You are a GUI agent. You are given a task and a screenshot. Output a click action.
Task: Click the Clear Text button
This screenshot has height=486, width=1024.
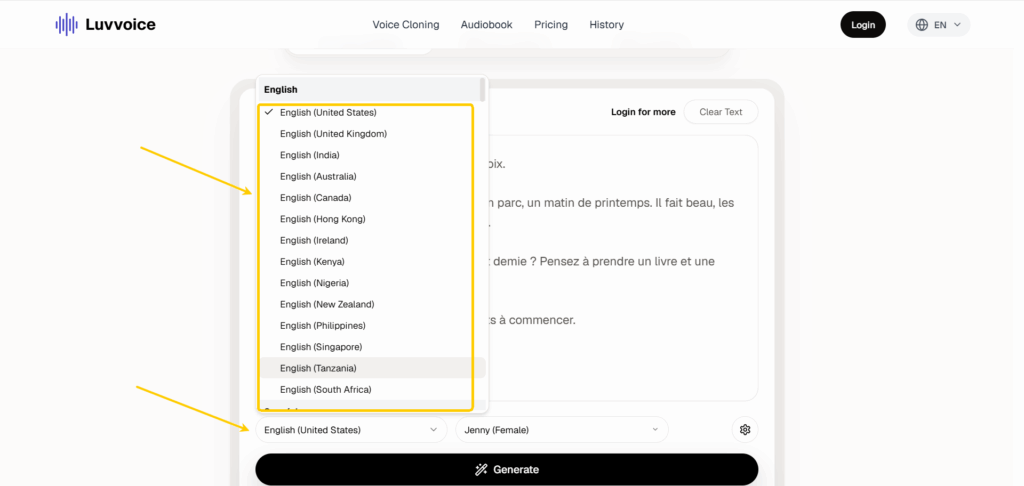[720, 112]
